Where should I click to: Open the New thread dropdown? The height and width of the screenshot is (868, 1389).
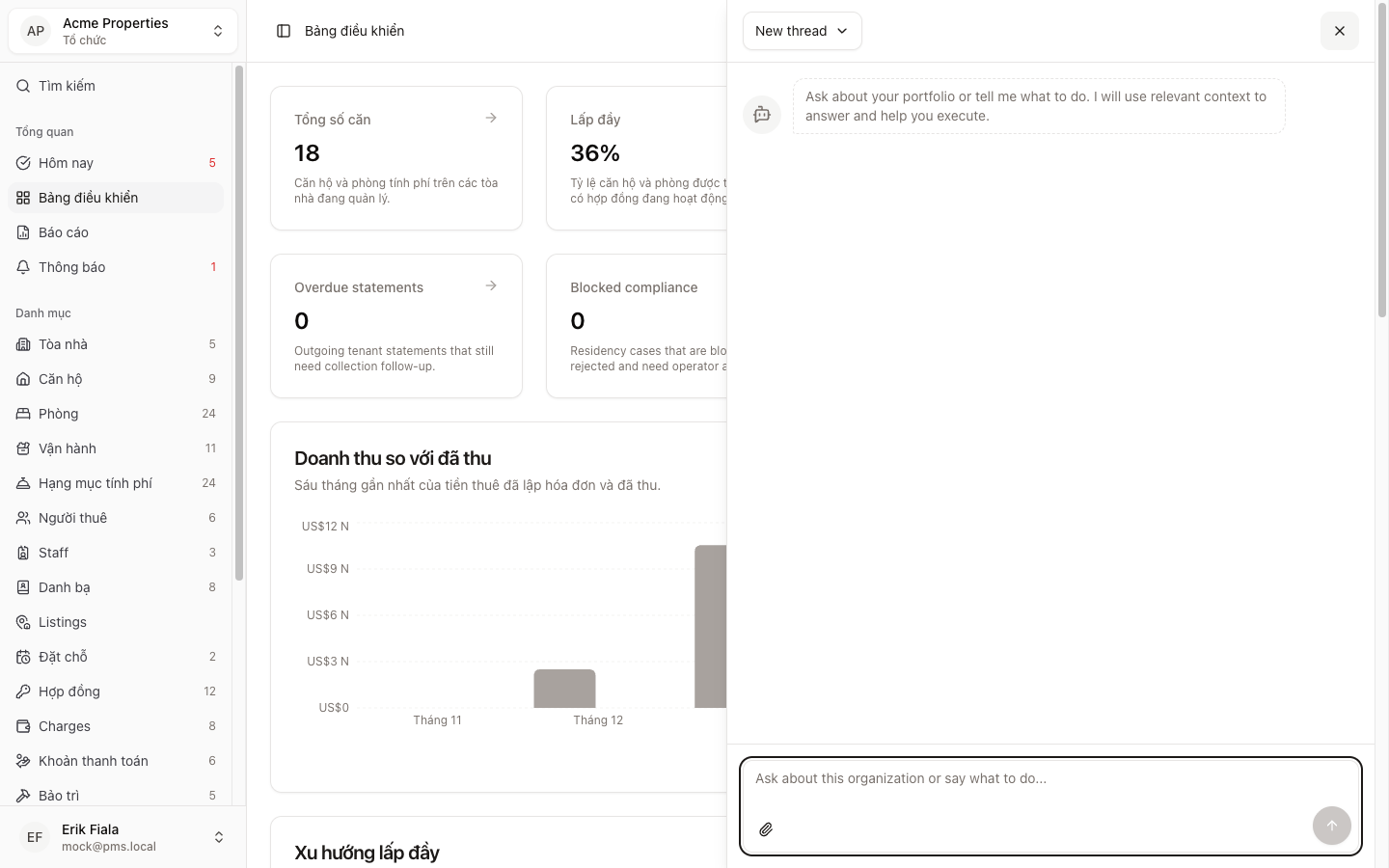[802, 31]
